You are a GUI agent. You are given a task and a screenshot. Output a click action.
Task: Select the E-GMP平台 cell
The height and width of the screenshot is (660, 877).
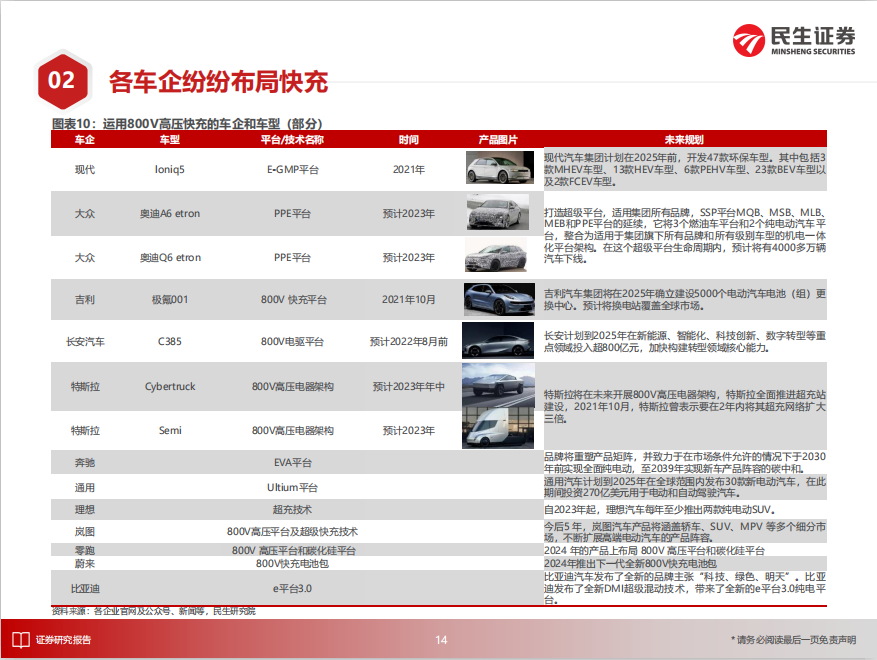click(x=292, y=169)
